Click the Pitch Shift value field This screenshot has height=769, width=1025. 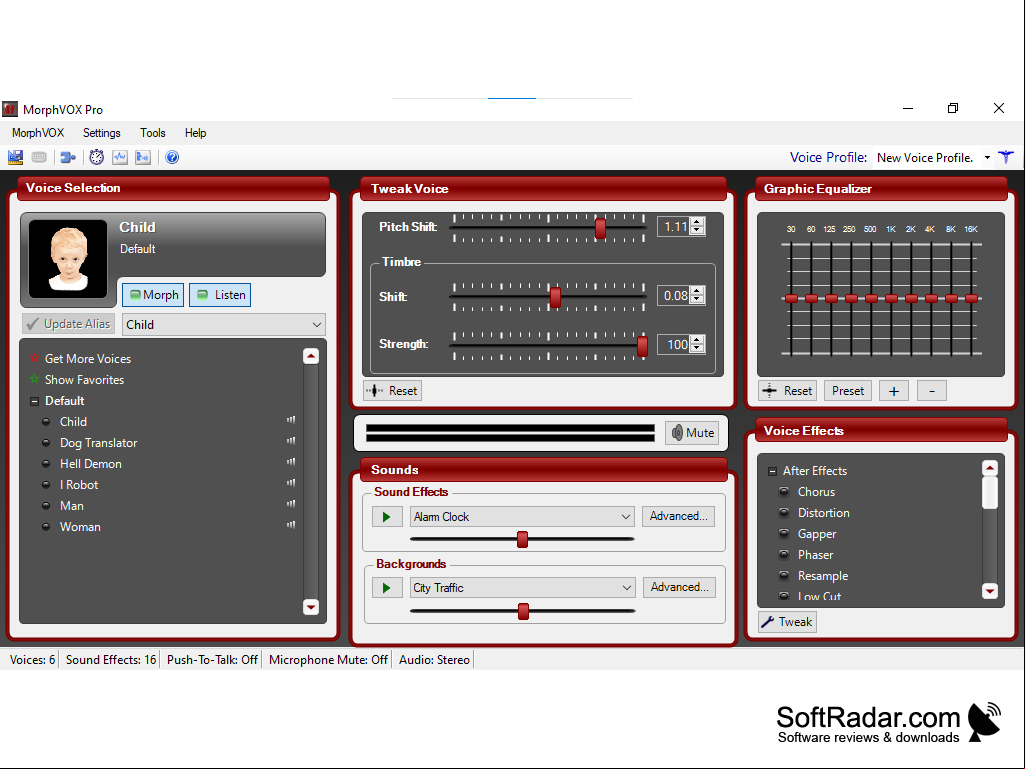(x=674, y=226)
